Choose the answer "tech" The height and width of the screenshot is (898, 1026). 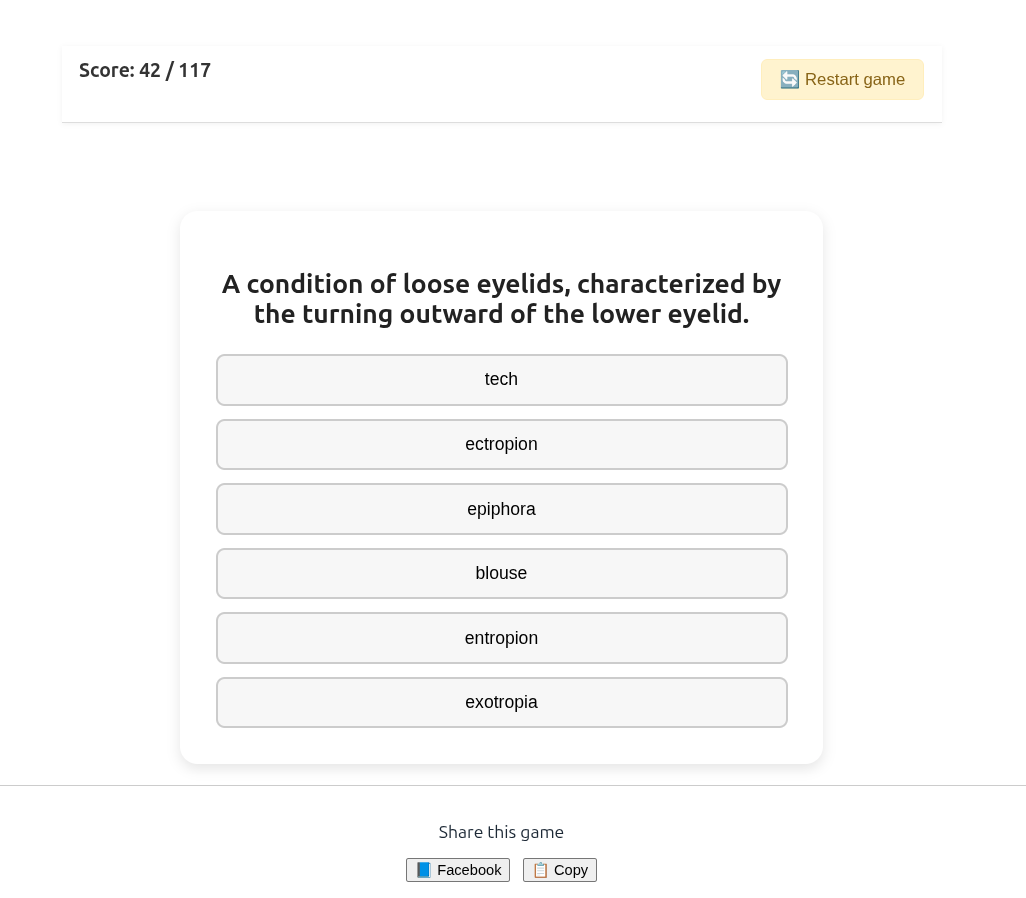tap(501, 380)
